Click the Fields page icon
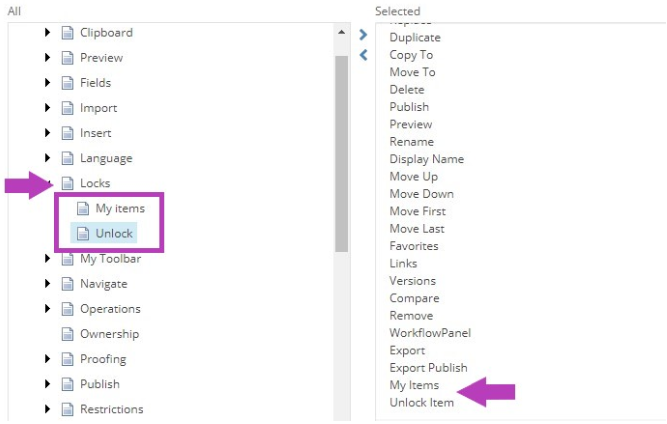The height and width of the screenshot is (424, 667). click(68, 83)
